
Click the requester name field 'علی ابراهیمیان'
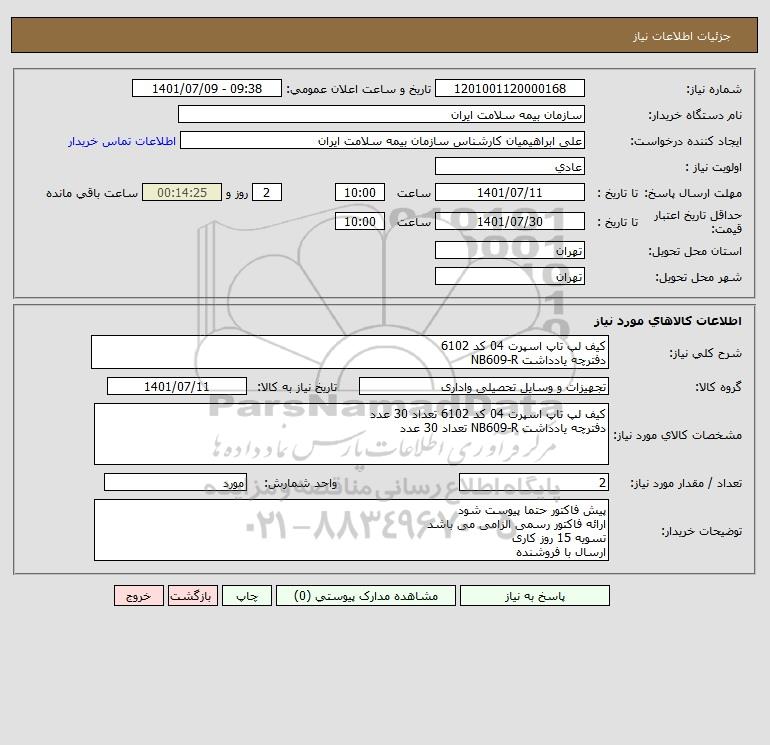(x=382, y=140)
